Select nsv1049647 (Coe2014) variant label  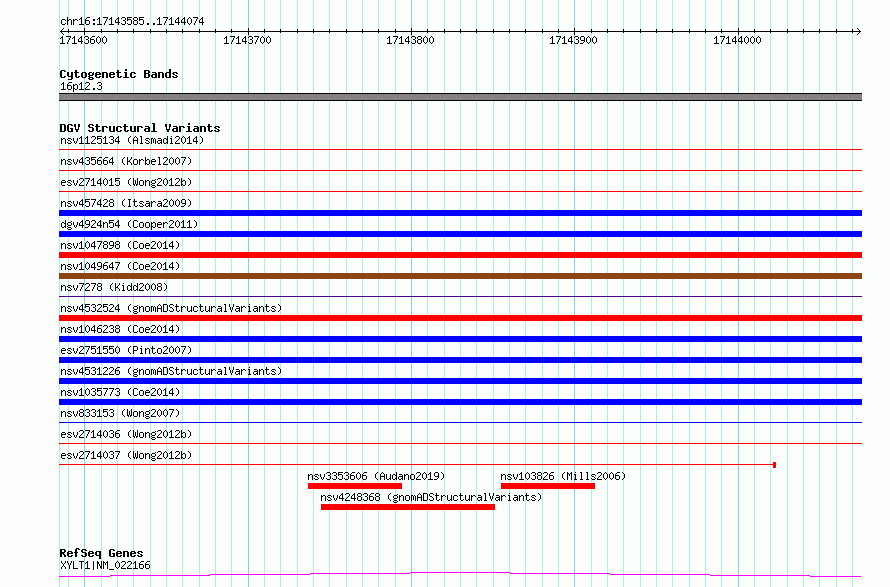(x=120, y=266)
